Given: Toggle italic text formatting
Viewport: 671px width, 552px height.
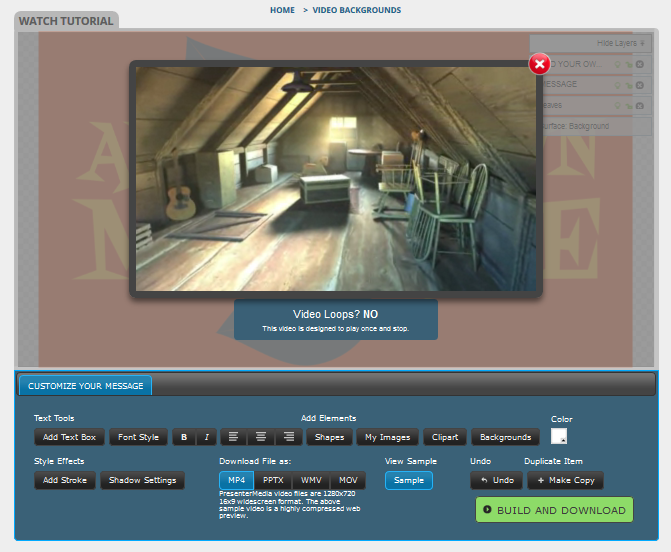Looking at the screenshot, I should click(x=205, y=437).
